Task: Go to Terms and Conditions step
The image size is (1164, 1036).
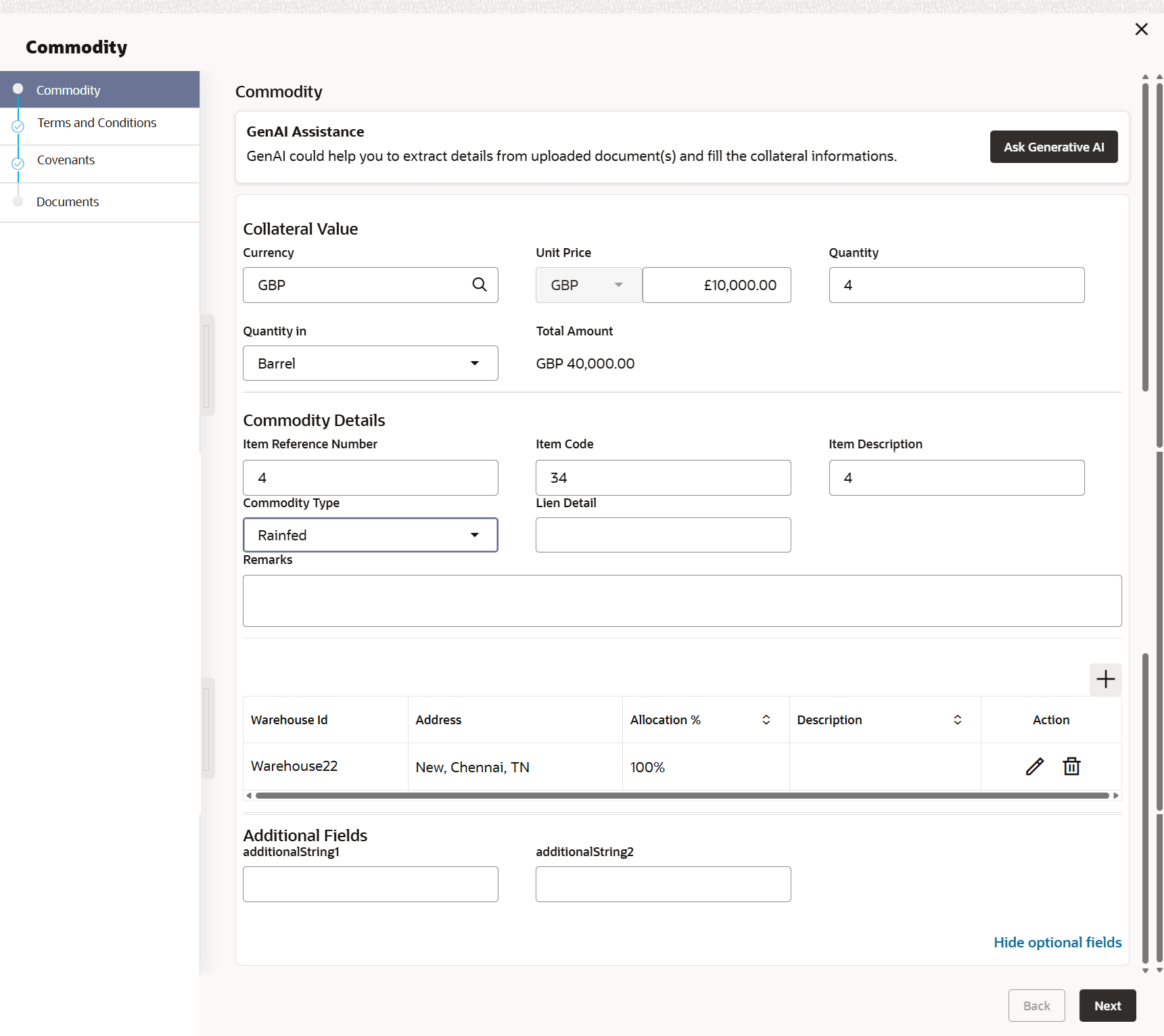Action: (97, 123)
